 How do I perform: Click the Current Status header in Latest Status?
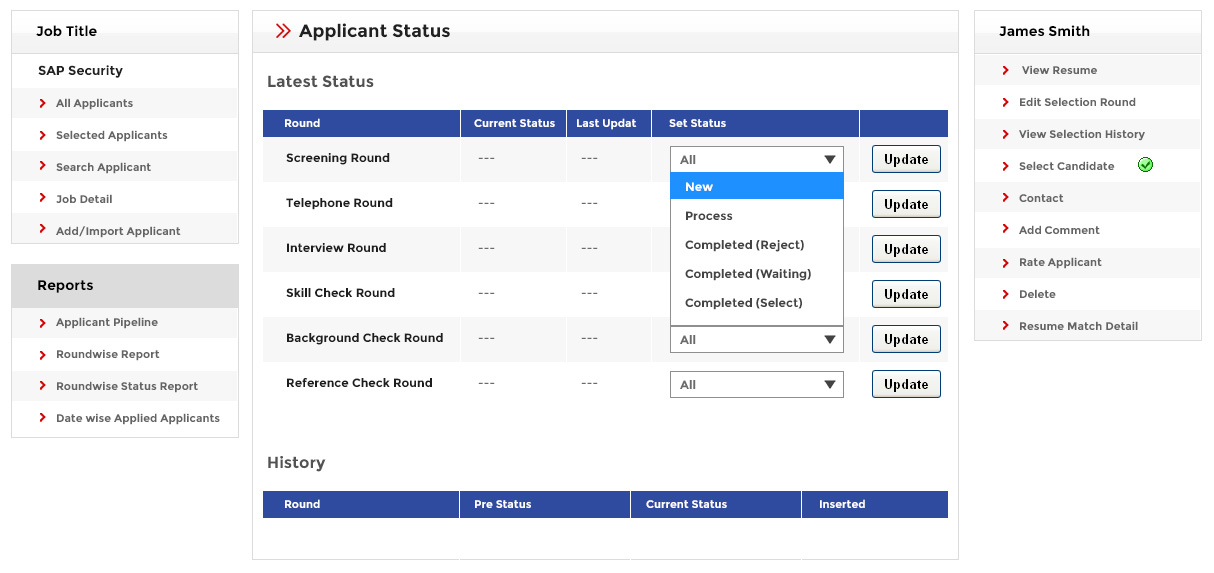click(514, 123)
